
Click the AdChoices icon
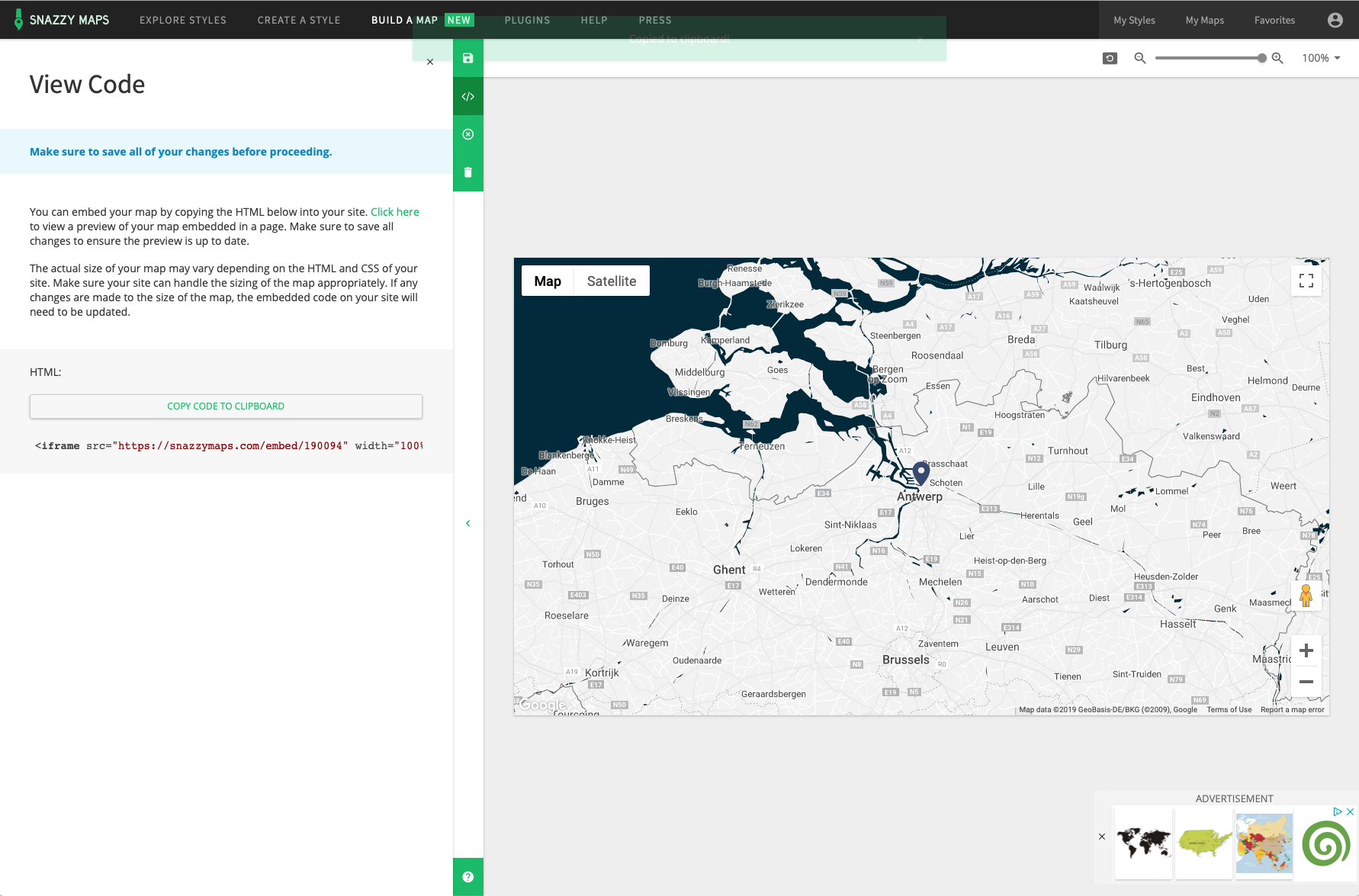1338,811
